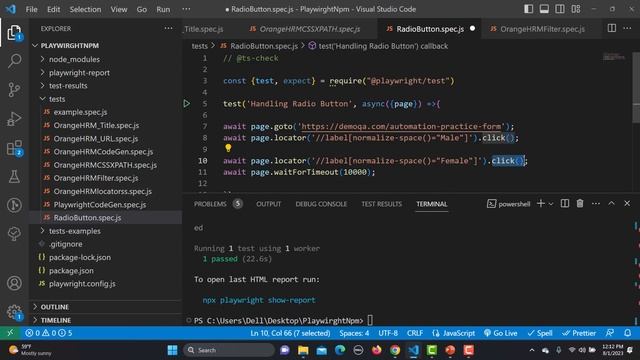Split the editor right
The width and height of the screenshot is (640, 360).
click(611, 28)
